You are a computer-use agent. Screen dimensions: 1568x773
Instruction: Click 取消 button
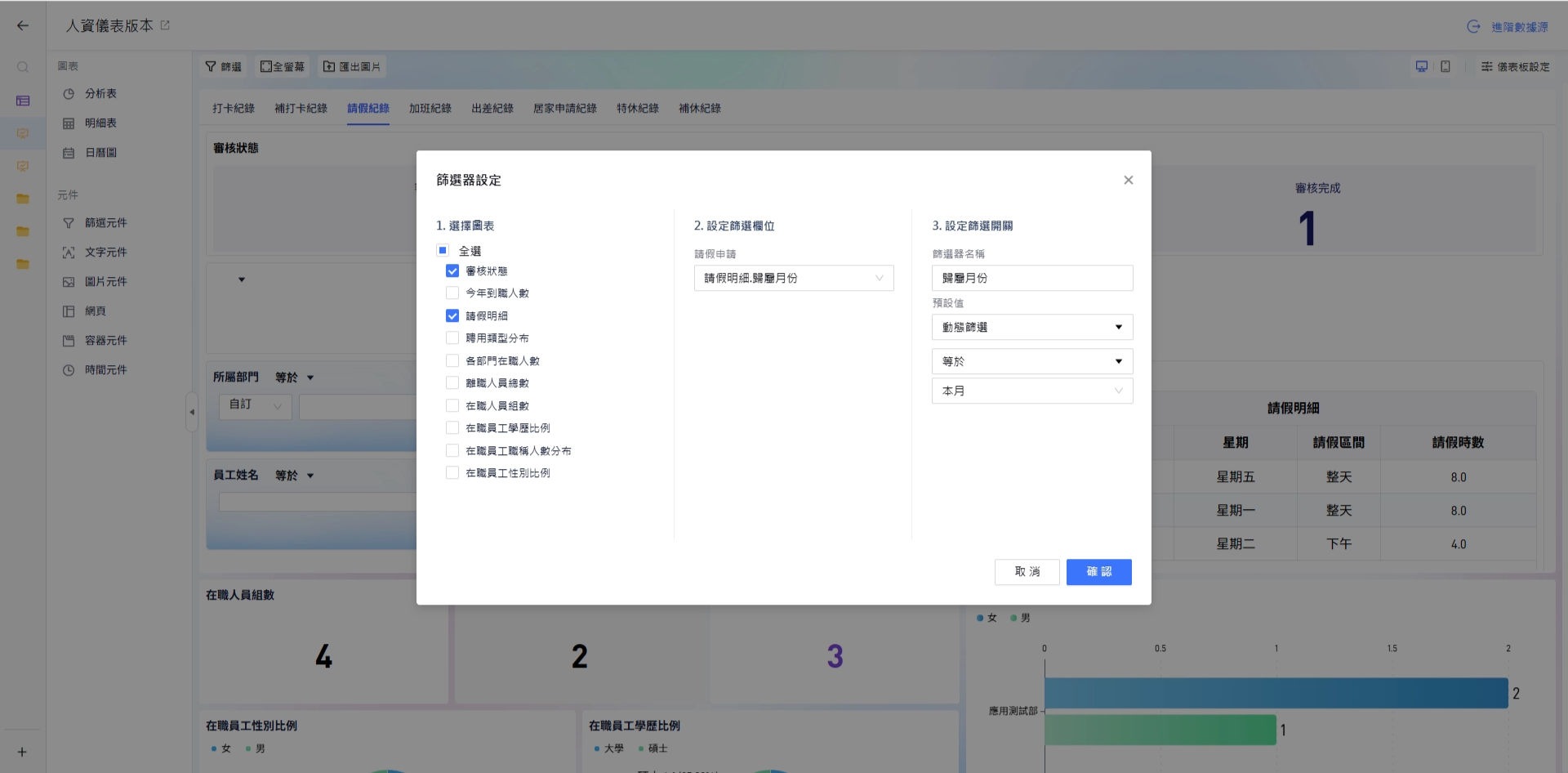(x=1027, y=572)
